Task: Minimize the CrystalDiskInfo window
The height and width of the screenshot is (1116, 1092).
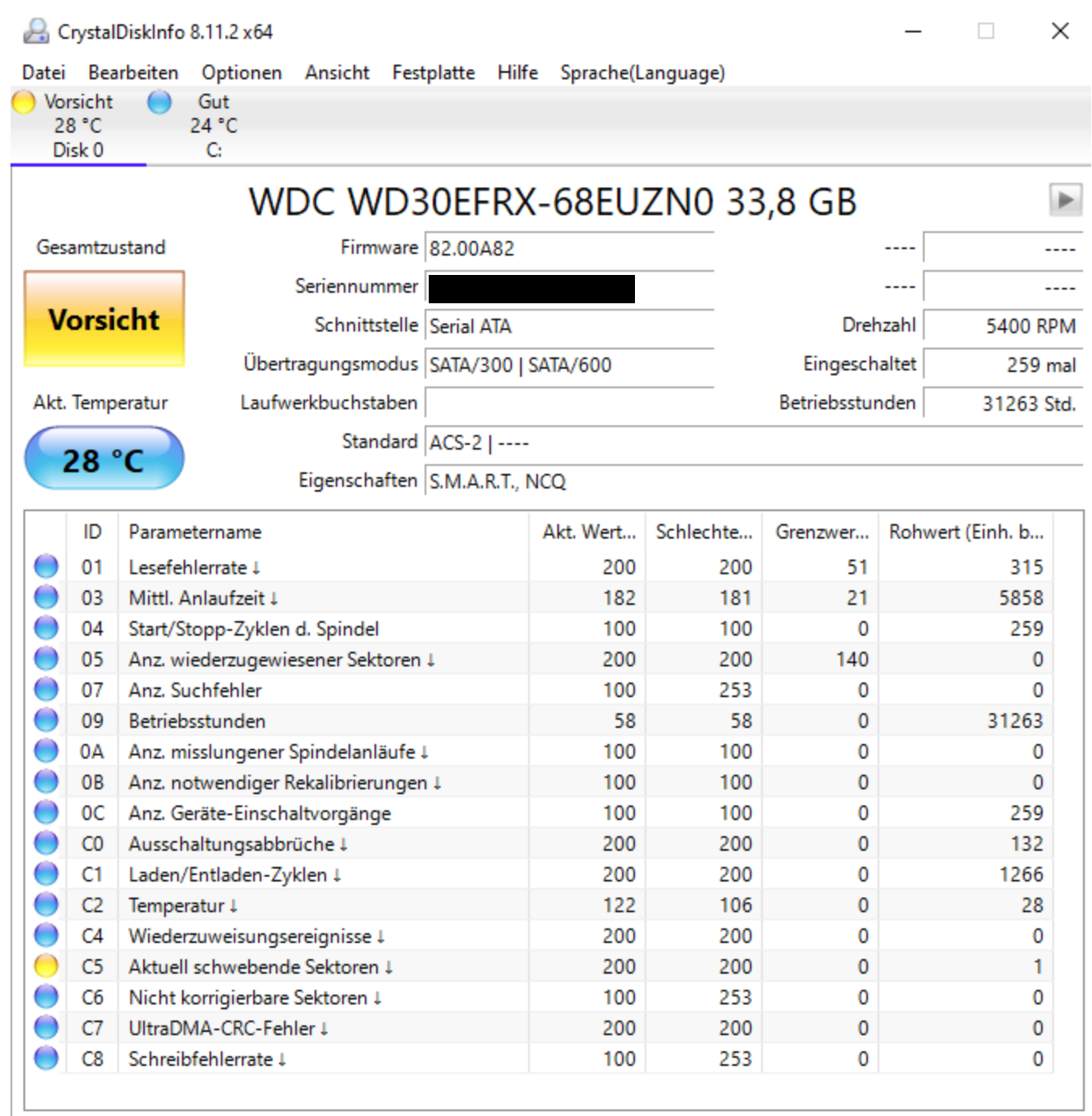Action: coord(913,31)
